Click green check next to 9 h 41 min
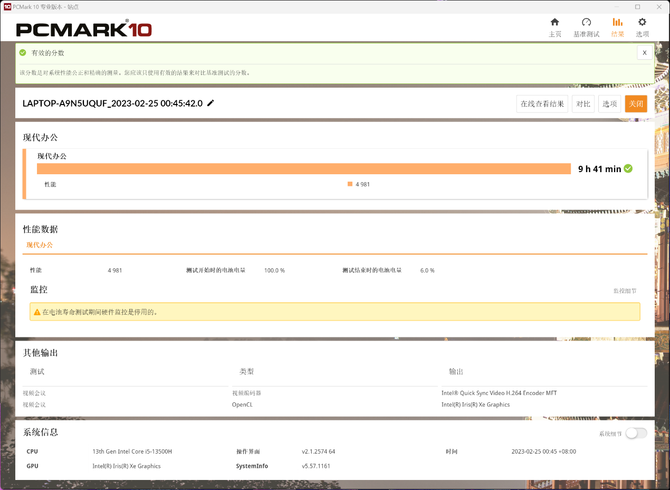 (x=628, y=168)
